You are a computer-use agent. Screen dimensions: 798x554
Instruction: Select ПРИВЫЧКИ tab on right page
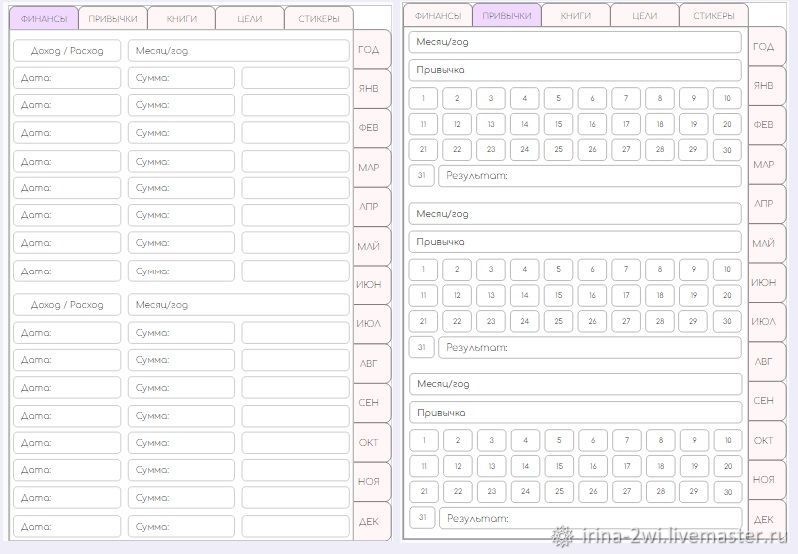[x=507, y=15]
